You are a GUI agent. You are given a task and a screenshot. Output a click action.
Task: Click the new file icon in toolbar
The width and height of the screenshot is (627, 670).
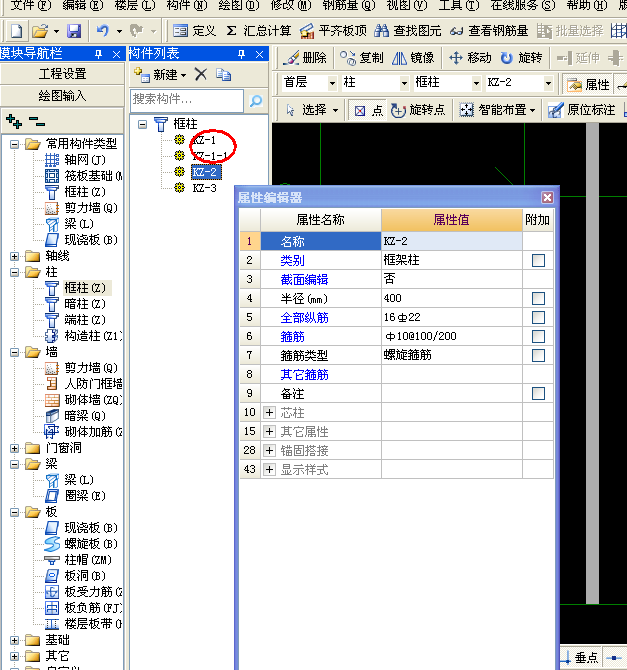(17, 31)
